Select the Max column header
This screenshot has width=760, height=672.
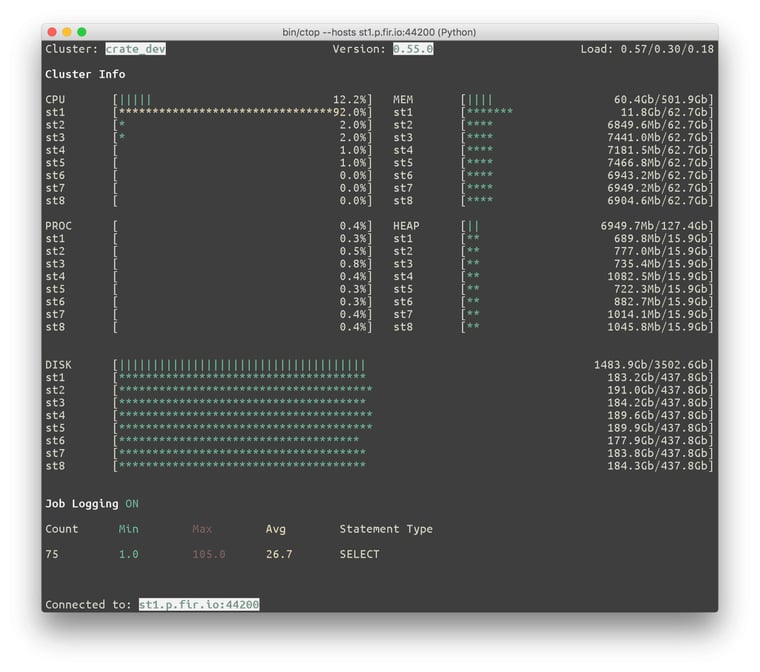pyautogui.click(x=202, y=529)
